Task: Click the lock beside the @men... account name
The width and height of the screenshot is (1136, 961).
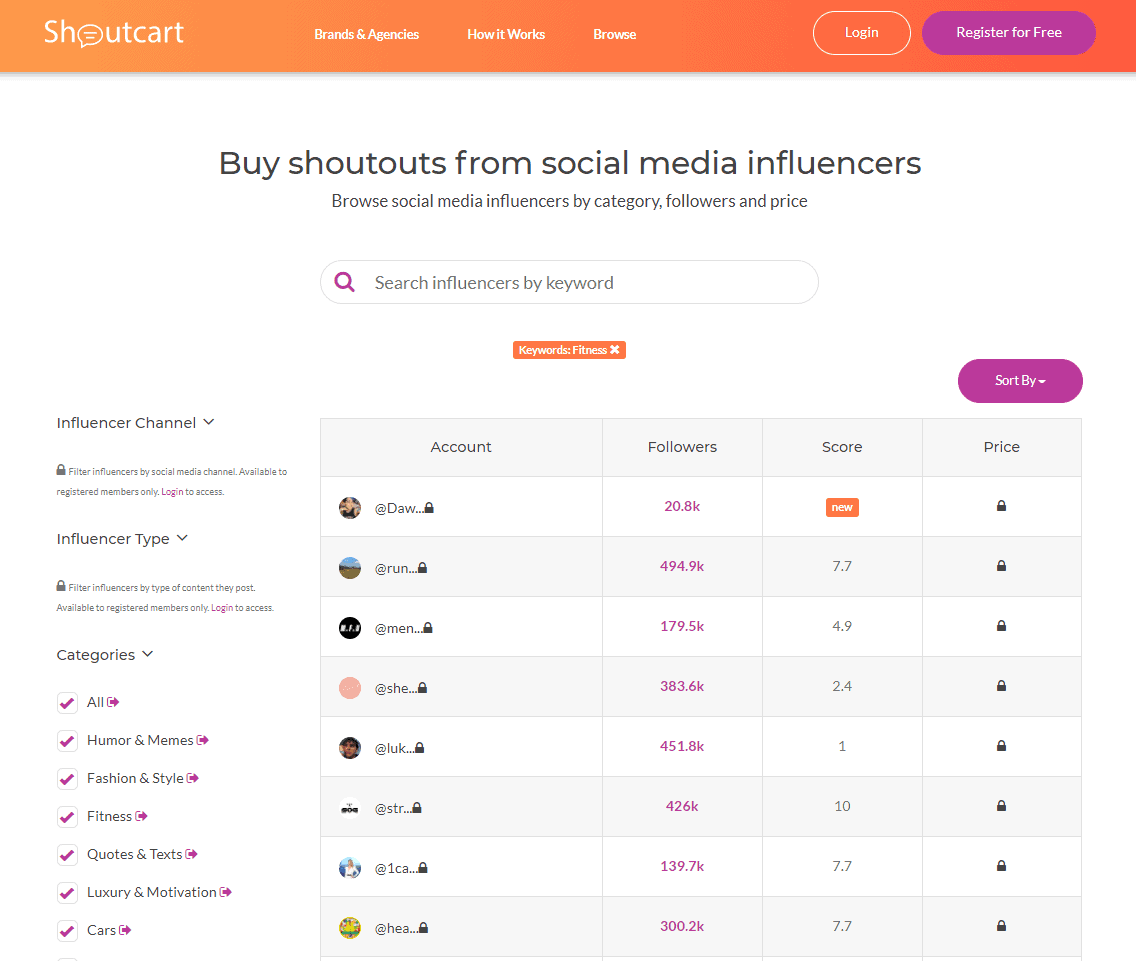Action: [x=427, y=628]
